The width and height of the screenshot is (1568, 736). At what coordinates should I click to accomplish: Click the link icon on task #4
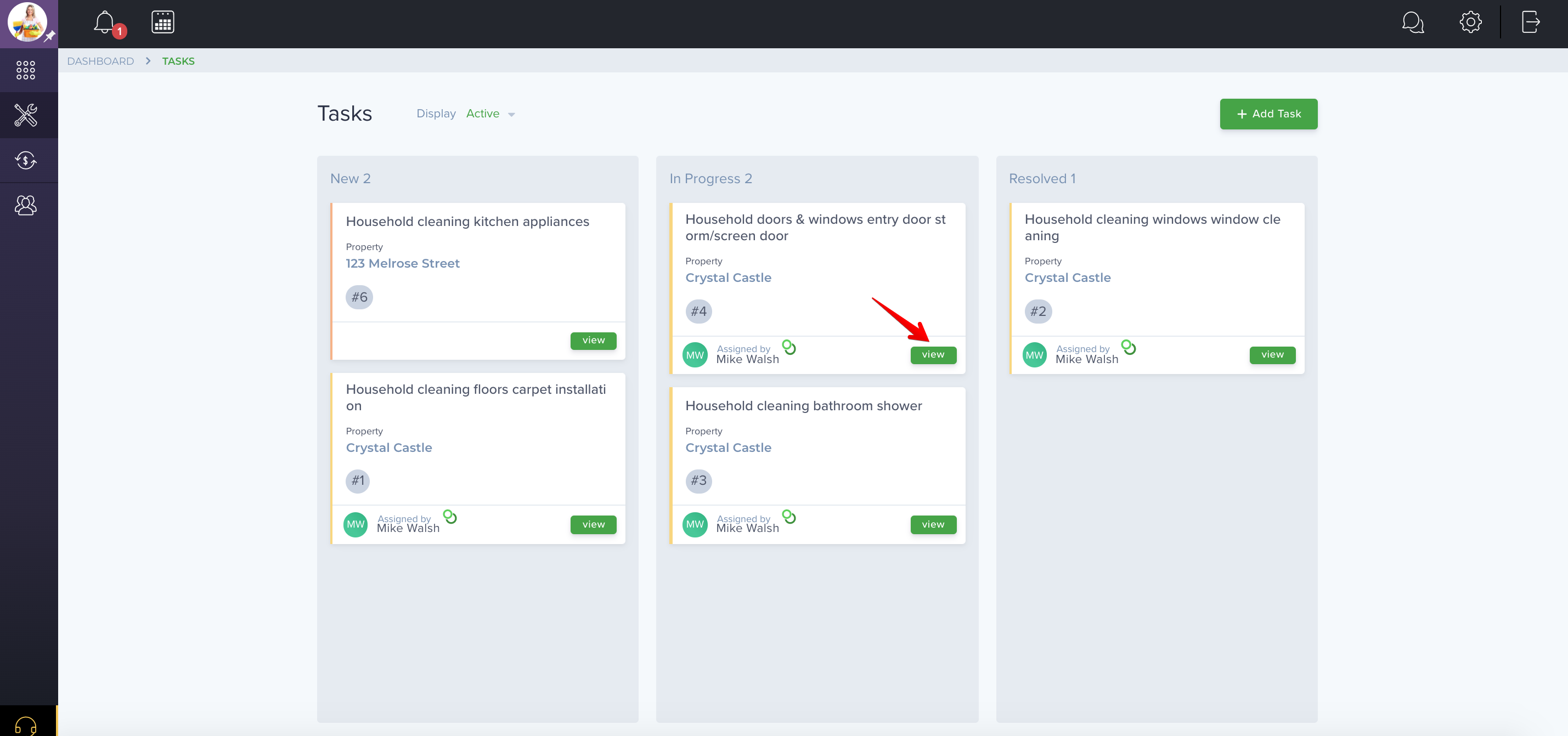tap(789, 347)
